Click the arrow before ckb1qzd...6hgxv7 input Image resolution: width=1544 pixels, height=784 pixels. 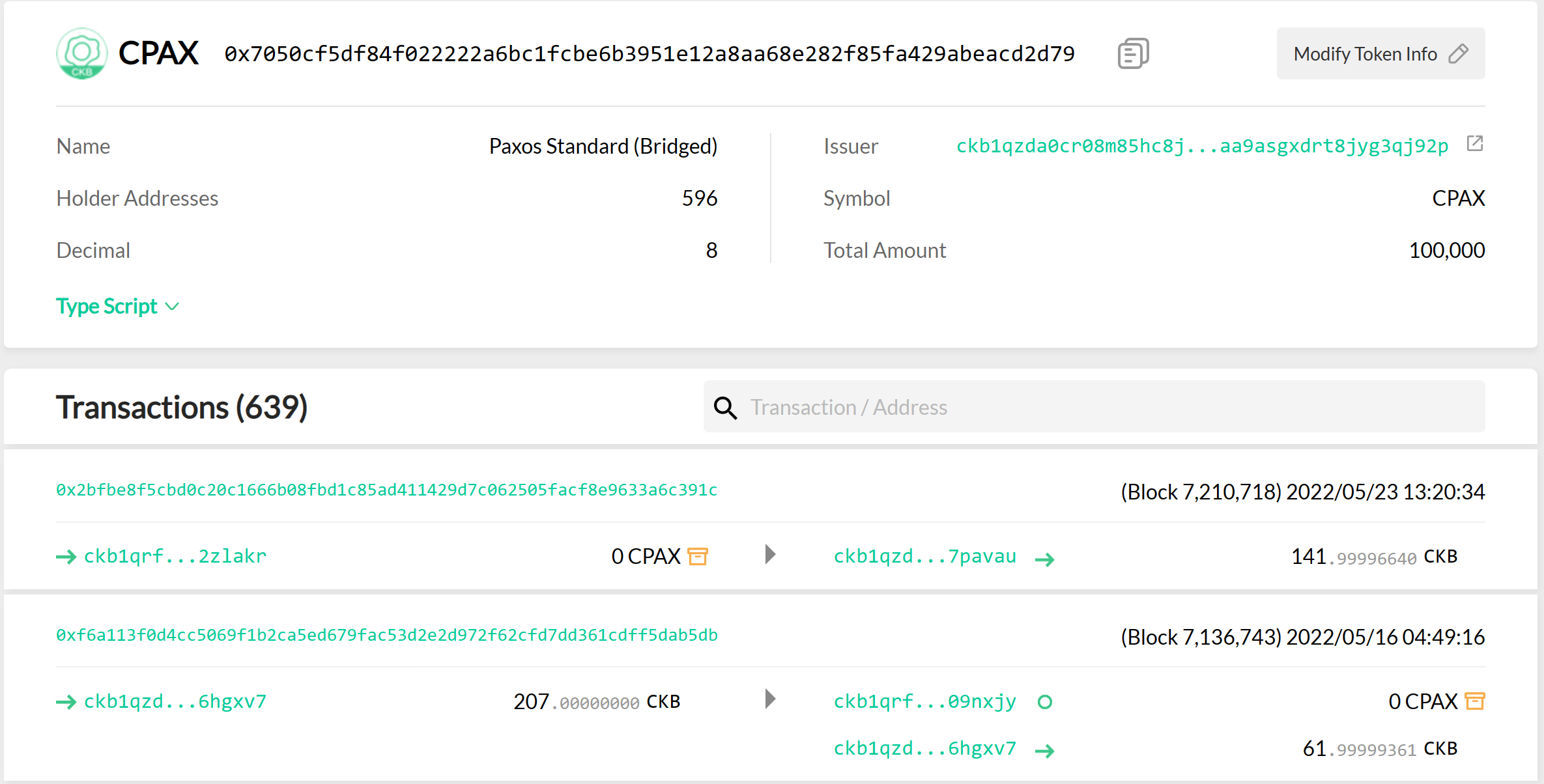point(66,702)
